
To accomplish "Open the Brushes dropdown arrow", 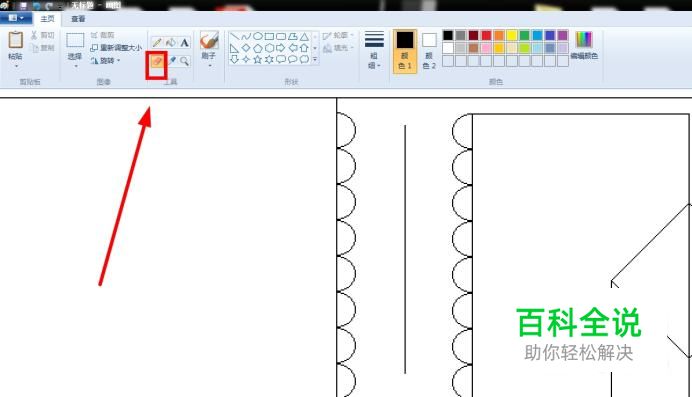I will pos(209,66).
